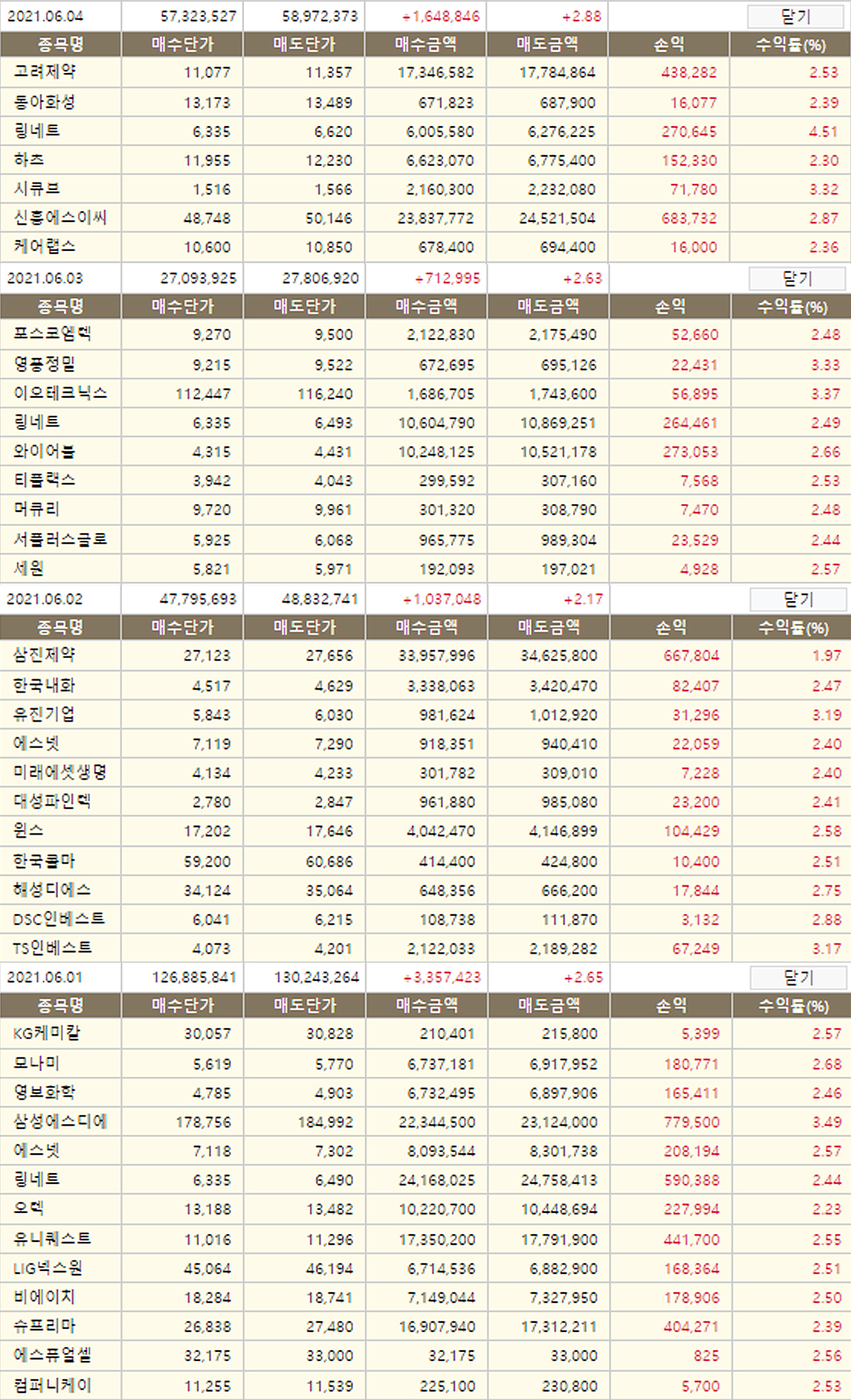Image resolution: width=851 pixels, height=1400 pixels.
Task: Click stock name 영보화학
Action: coord(44,1093)
